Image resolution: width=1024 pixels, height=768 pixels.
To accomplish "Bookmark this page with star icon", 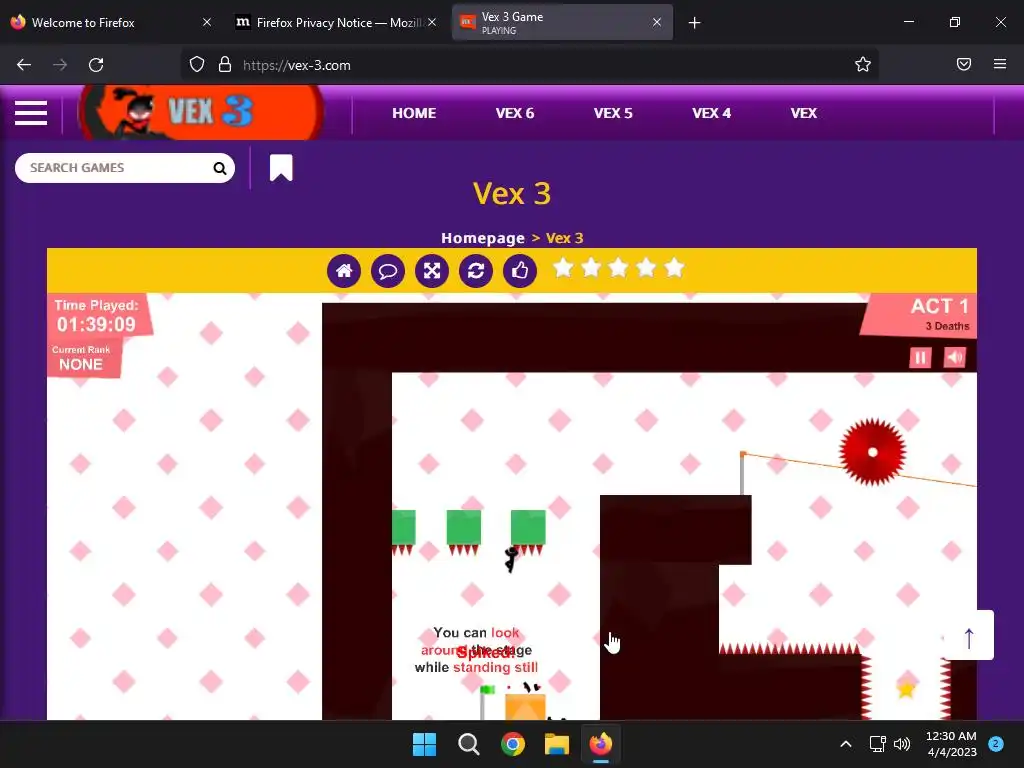I will [x=863, y=65].
